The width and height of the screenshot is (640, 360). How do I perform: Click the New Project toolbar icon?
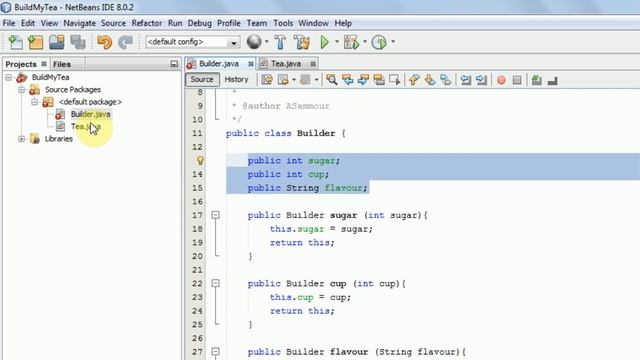36,42
